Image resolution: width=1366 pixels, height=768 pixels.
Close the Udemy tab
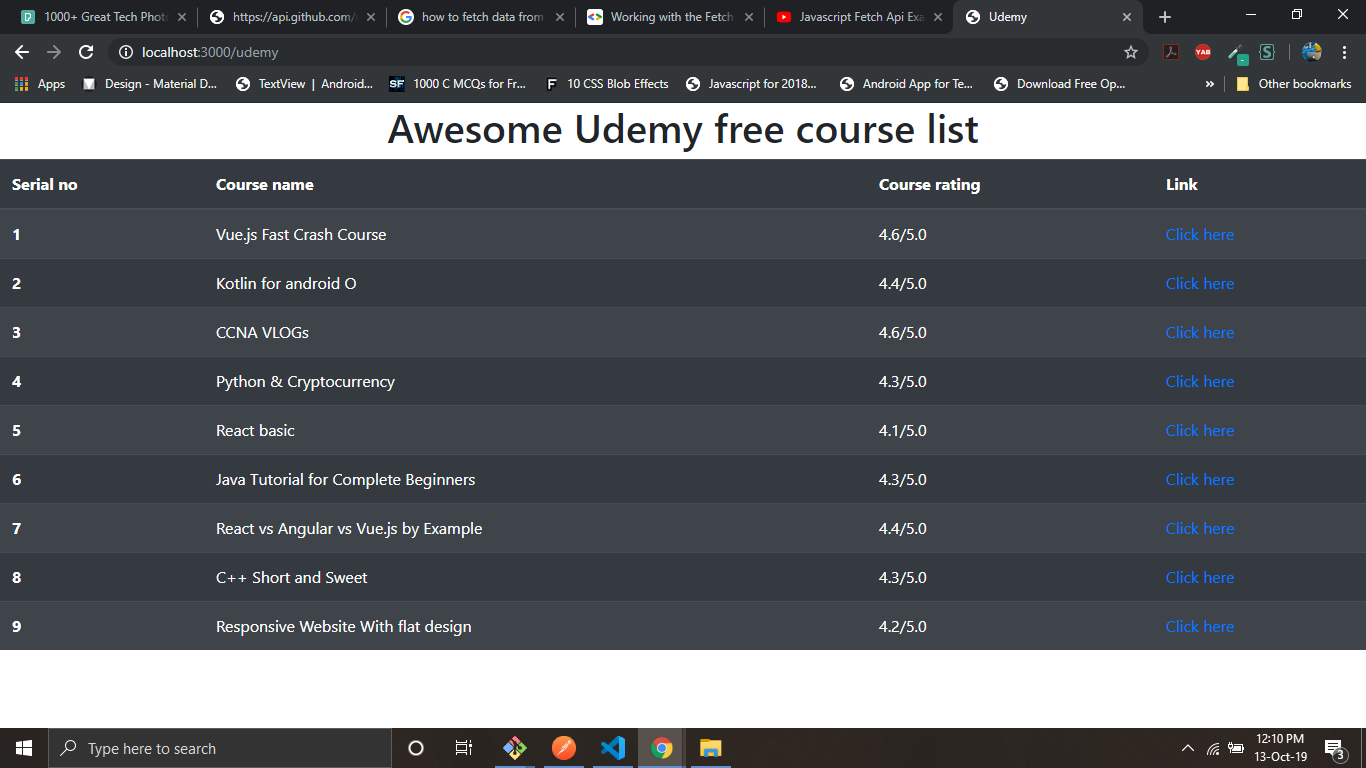coord(1127,17)
